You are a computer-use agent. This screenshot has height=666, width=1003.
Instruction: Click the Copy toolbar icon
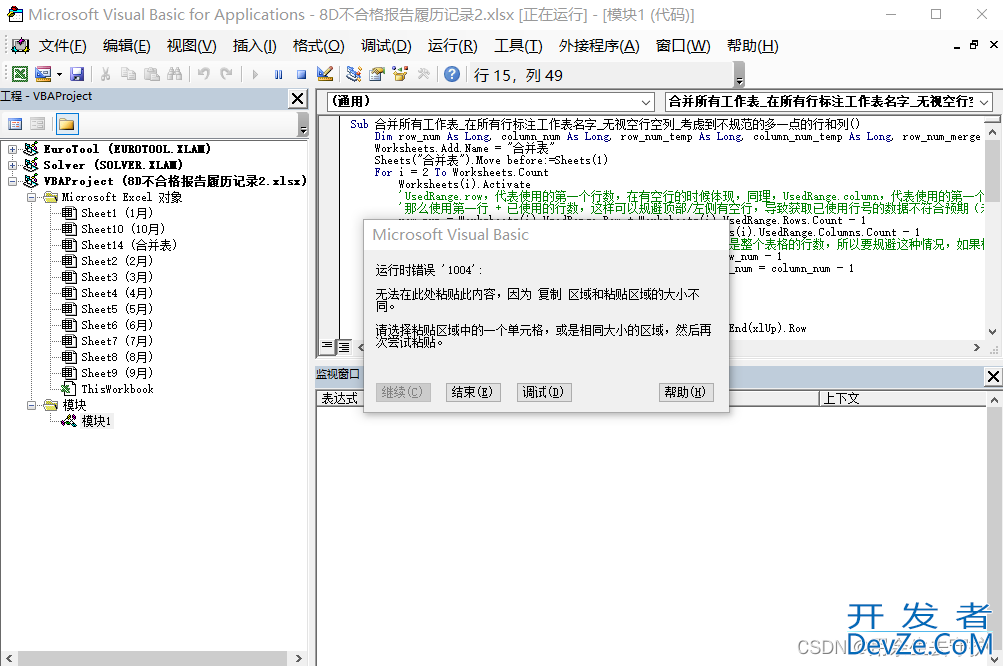(x=129, y=74)
